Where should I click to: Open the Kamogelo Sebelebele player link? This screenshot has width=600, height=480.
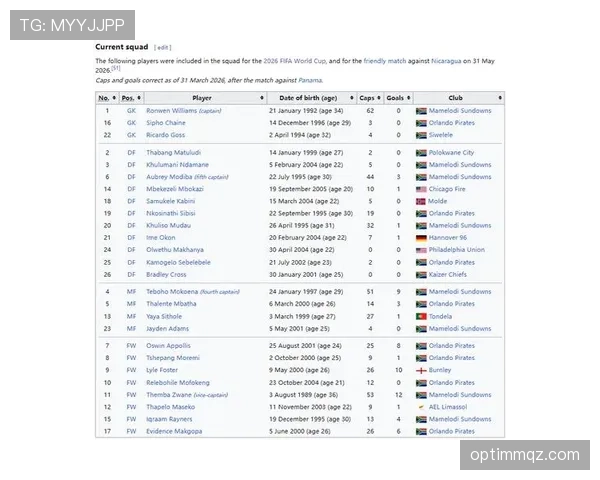pyautogui.click(x=178, y=263)
